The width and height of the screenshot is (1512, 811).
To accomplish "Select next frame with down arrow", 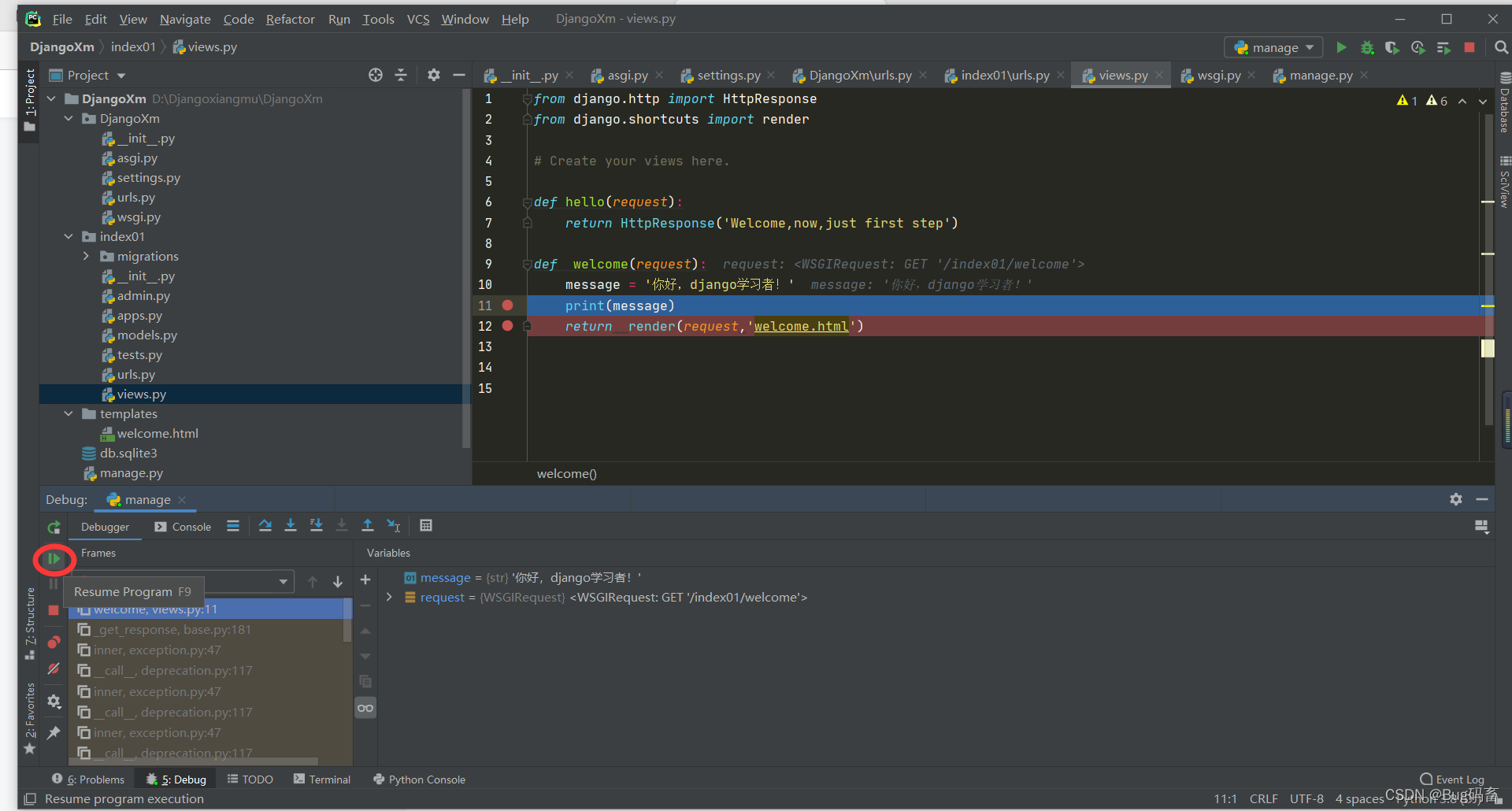I will tap(338, 582).
